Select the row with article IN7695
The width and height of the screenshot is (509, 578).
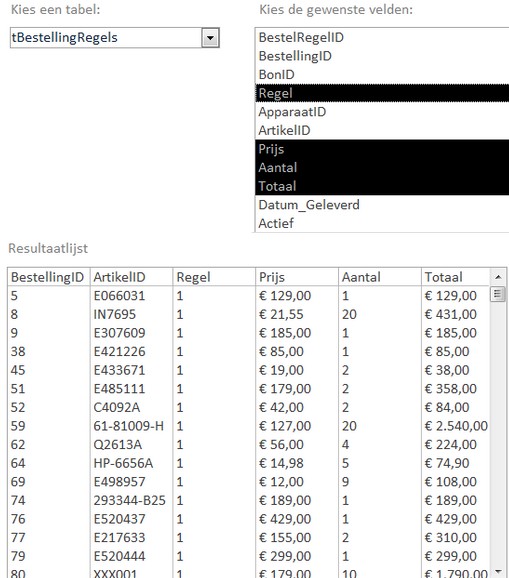249,314
